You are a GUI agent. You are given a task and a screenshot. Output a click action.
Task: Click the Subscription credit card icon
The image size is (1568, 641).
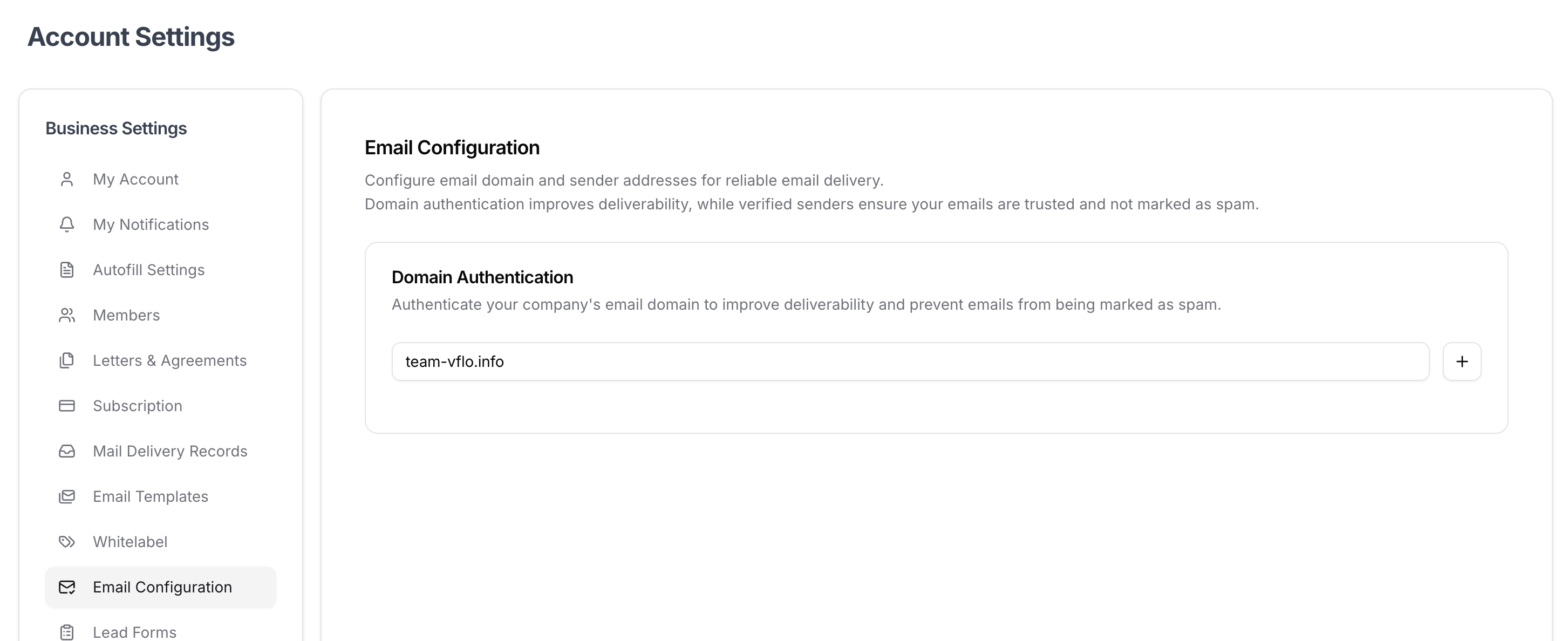(x=67, y=406)
